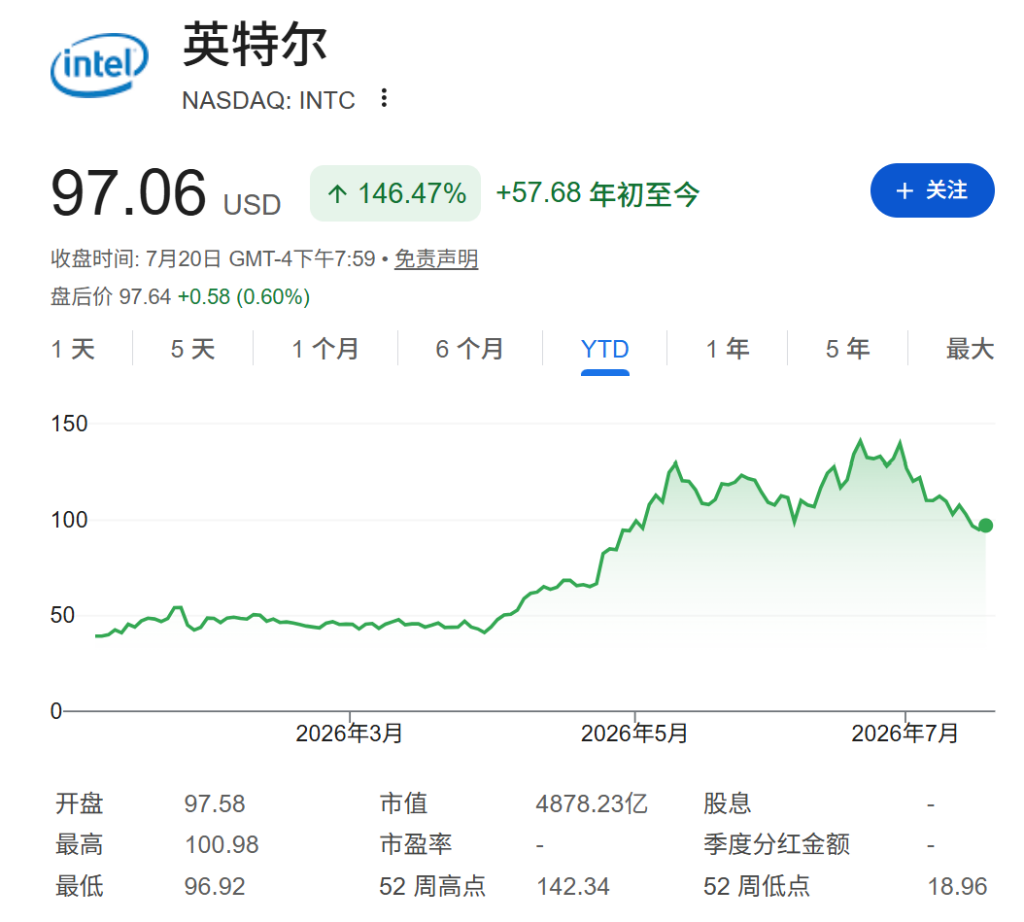Open the three-dot menu beside NASDAQ: INTC
The image size is (1024, 922).
384,99
